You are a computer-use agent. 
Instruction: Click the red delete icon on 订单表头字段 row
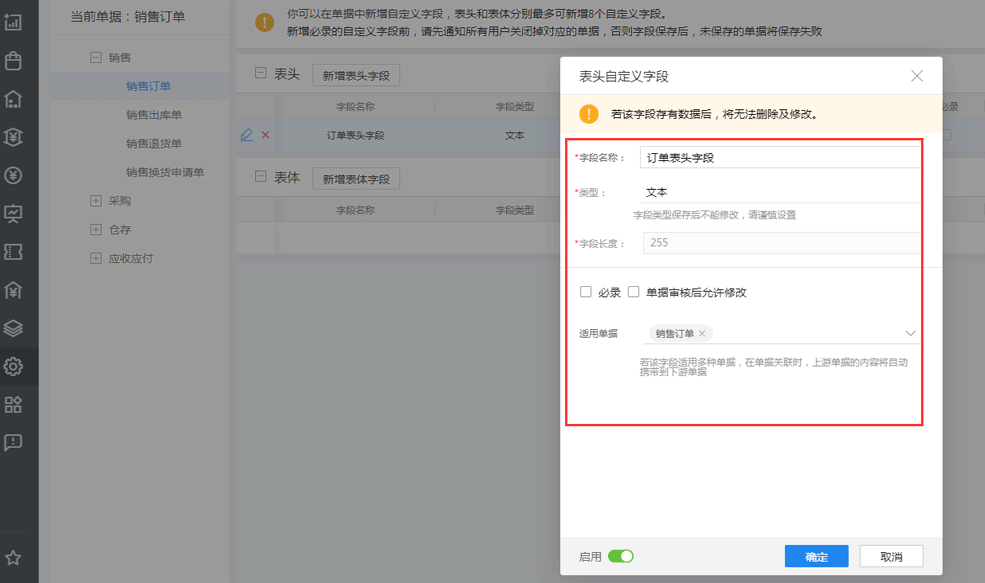point(265,134)
